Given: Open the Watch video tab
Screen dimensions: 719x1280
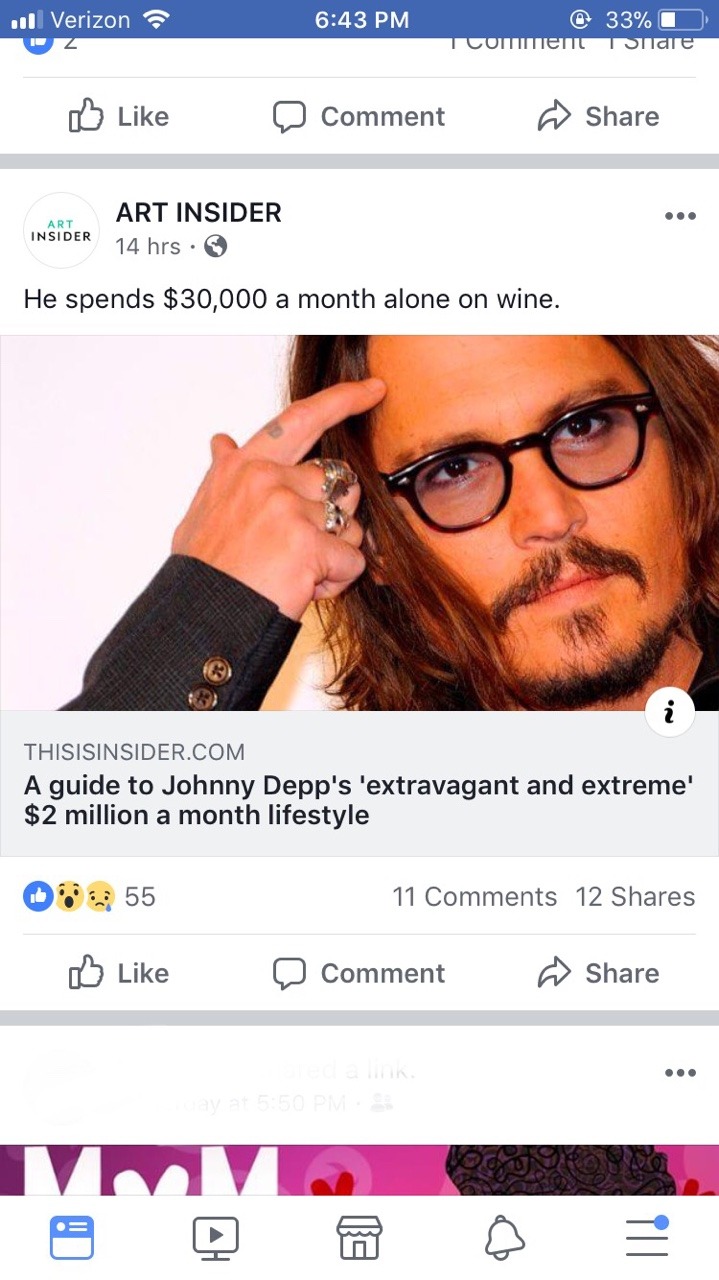Looking at the screenshot, I should click(x=215, y=1237).
